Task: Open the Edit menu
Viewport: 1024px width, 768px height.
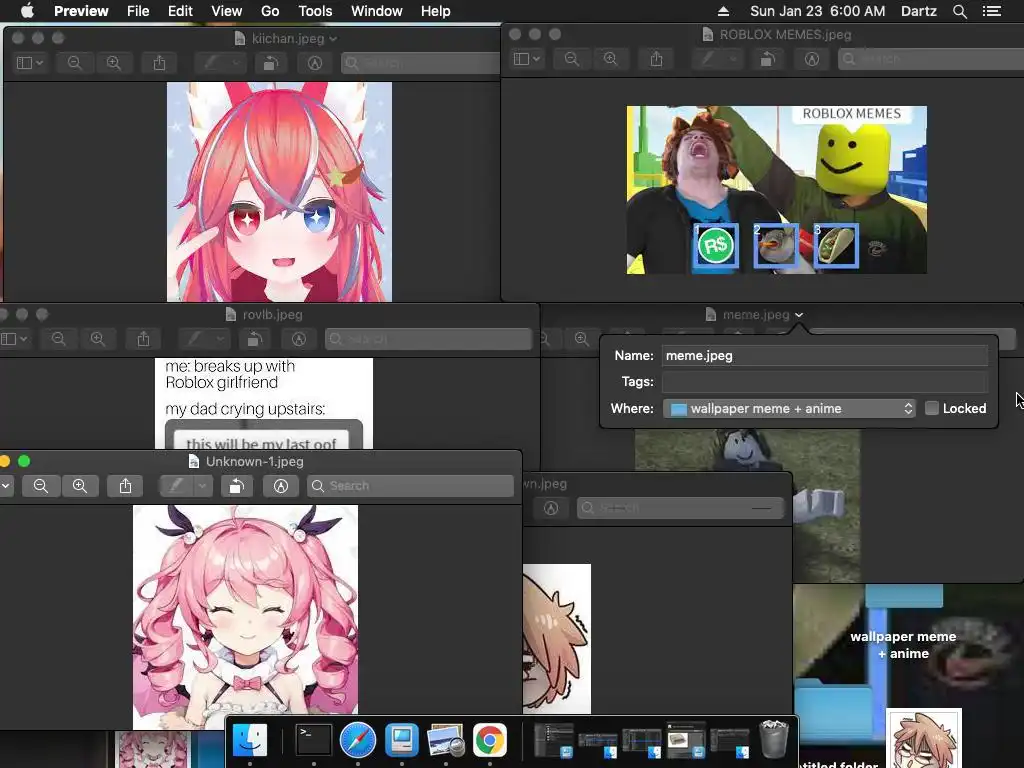Action: click(x=180, y=11)
